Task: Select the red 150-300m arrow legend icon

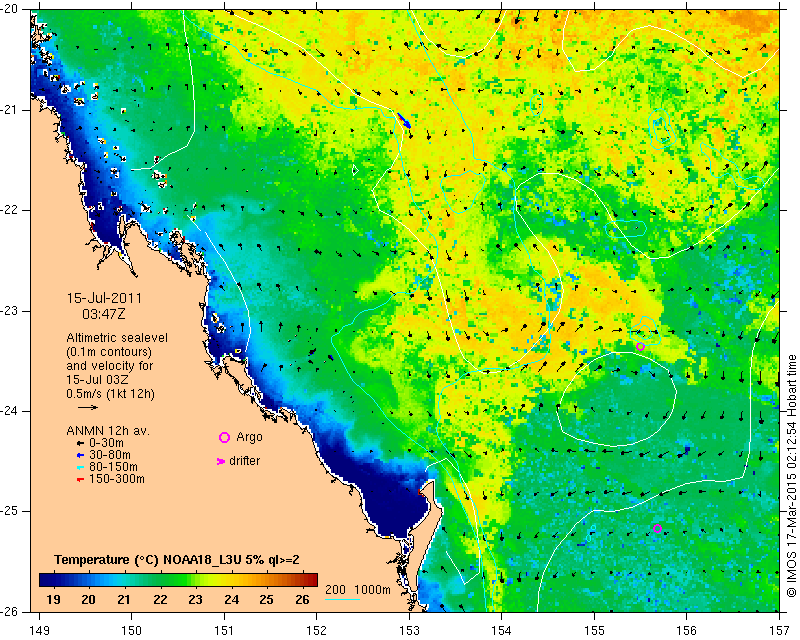Action: tap(80, 480)
